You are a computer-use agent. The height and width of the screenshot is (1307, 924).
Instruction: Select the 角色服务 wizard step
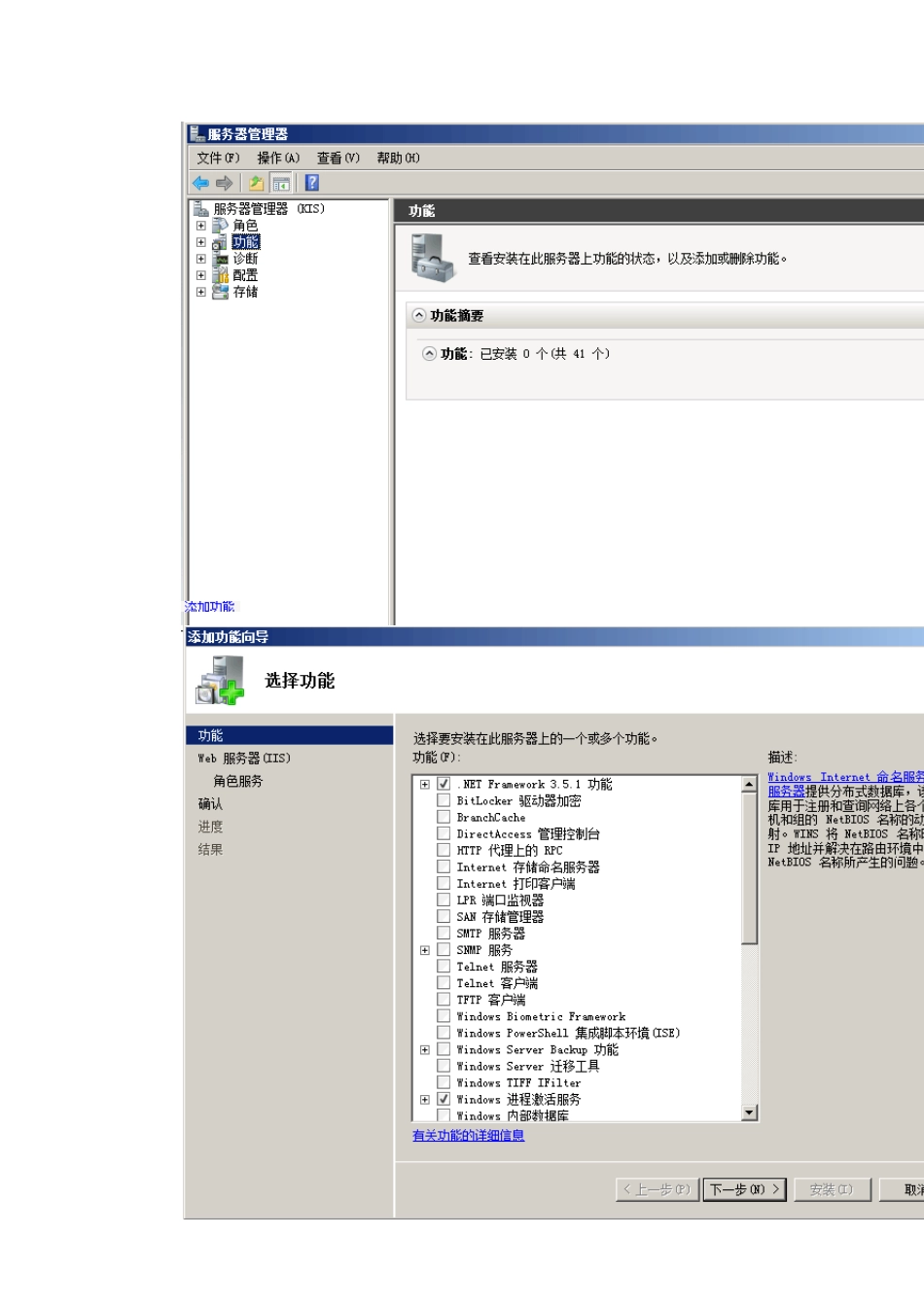pyautogui.click(x=238, y=781)
